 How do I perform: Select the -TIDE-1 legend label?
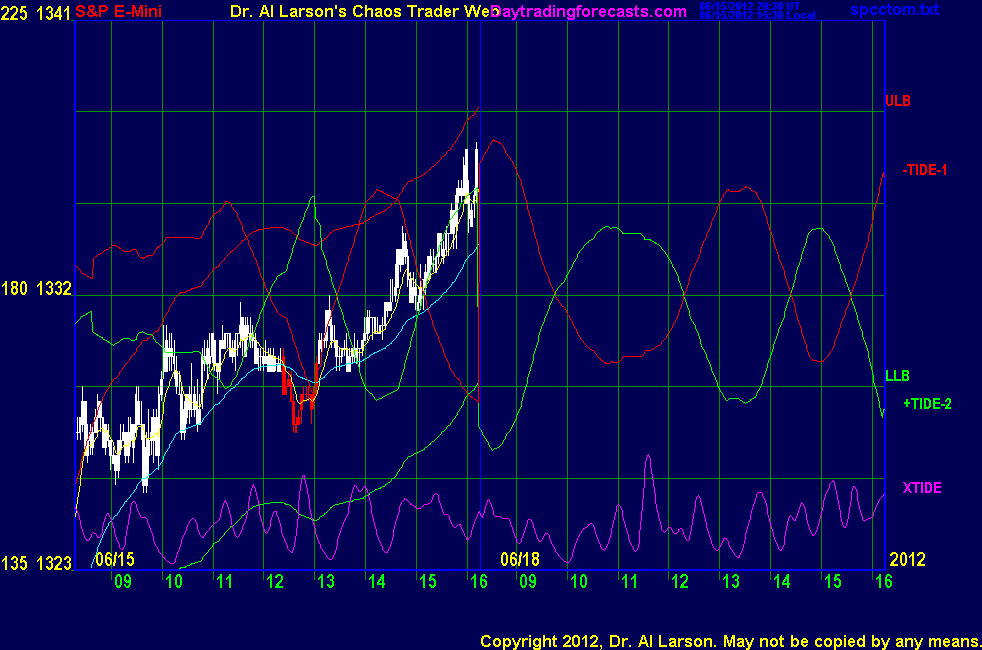tap(924, 171)
